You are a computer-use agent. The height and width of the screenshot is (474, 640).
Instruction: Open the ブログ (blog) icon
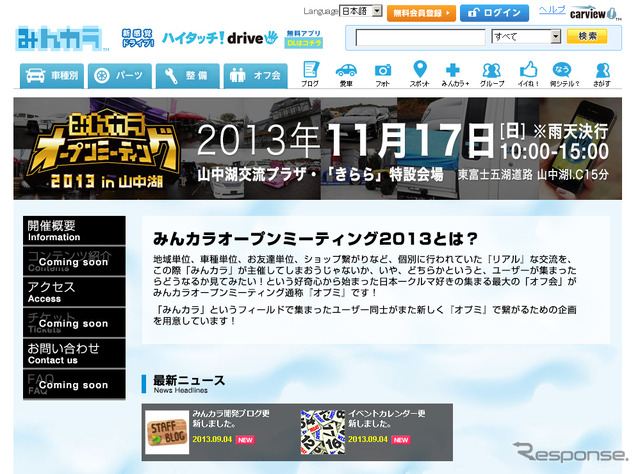click(x=311, y=74)
